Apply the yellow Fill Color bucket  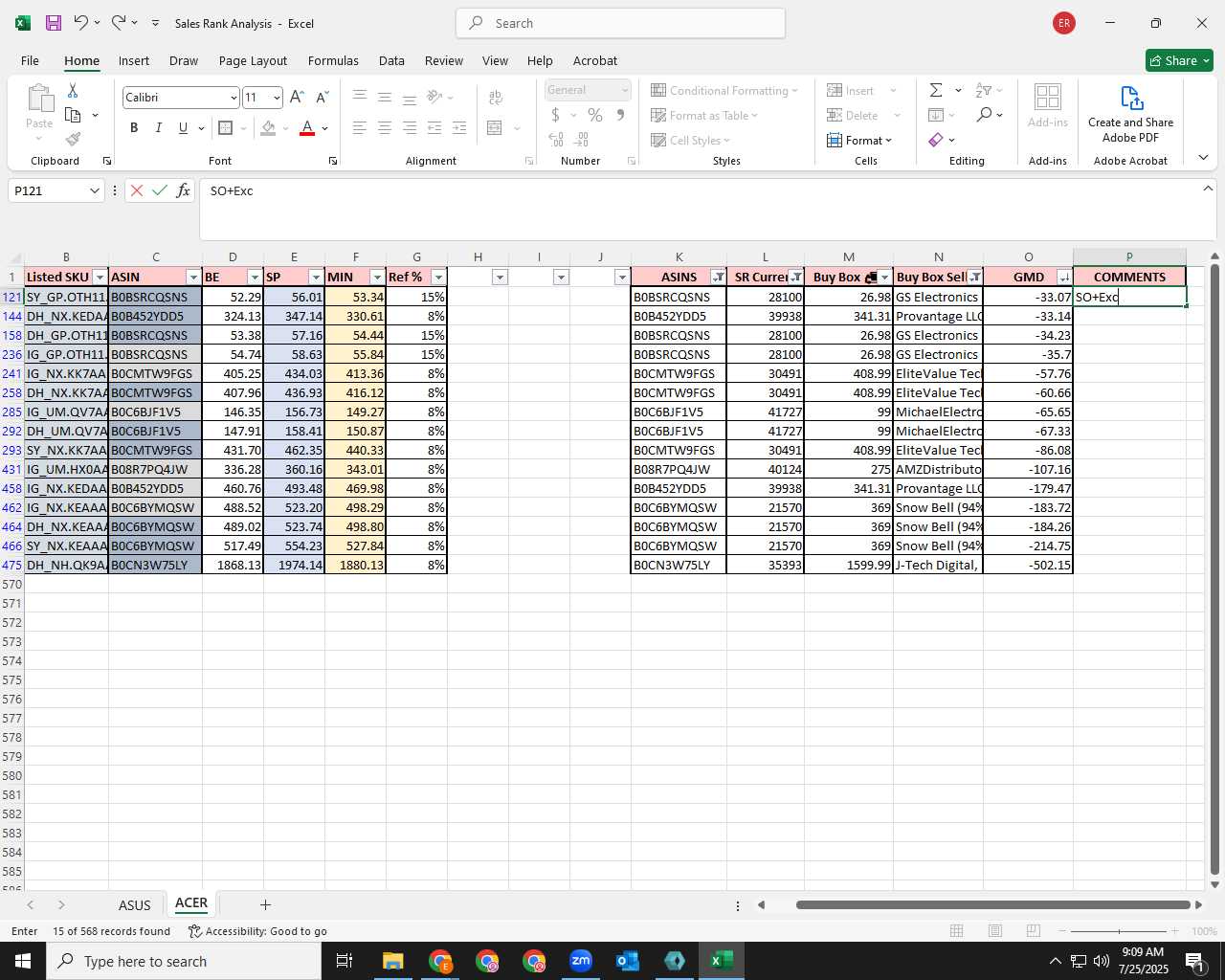point(269,127)
